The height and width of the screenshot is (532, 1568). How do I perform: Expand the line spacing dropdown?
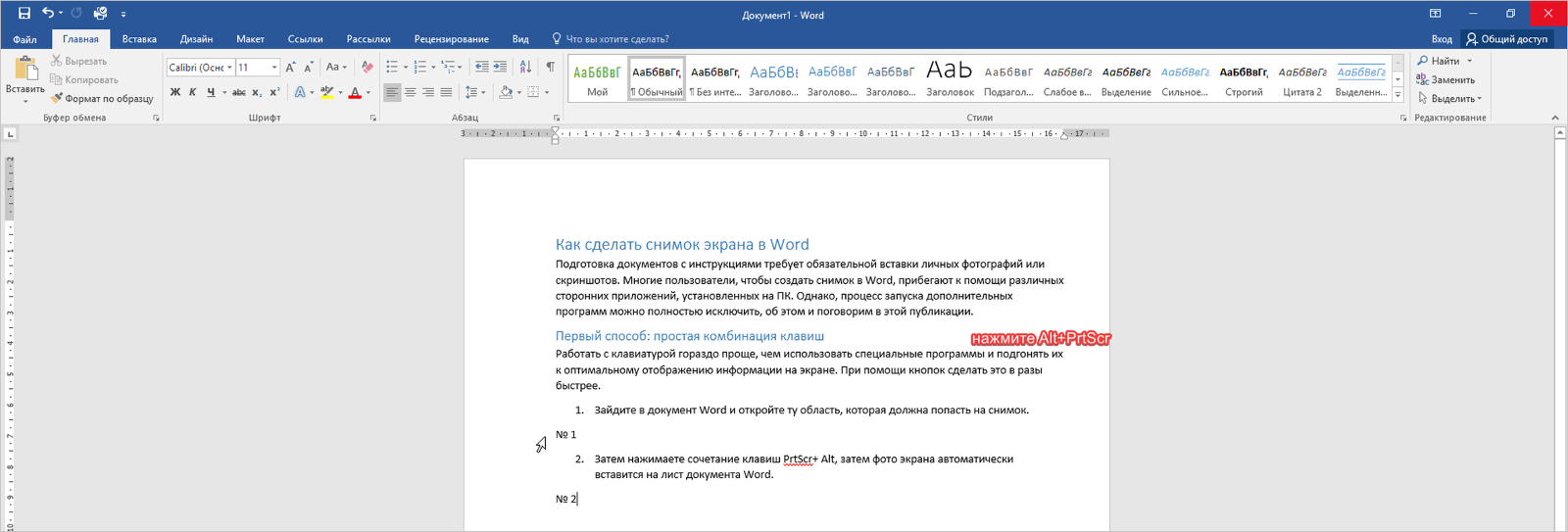pyautogui.click(x=483, y=92)
